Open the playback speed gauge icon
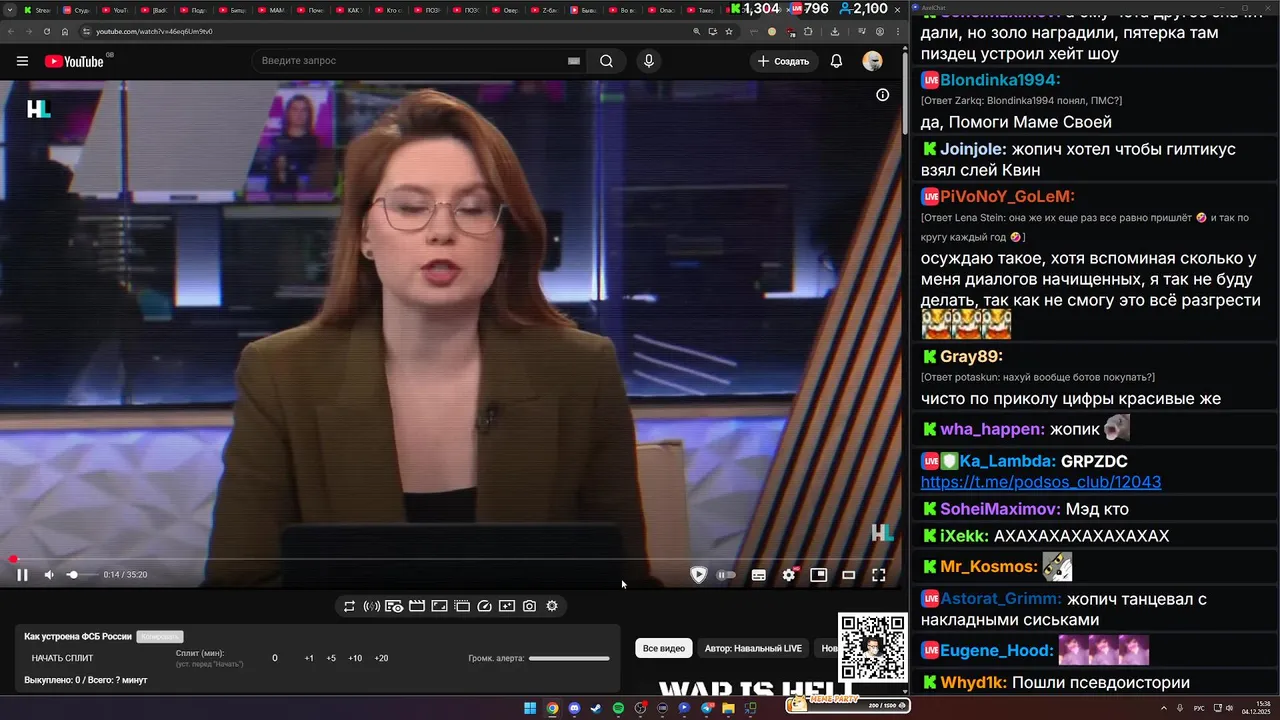The image size is (1280, 720). [485, 606]
